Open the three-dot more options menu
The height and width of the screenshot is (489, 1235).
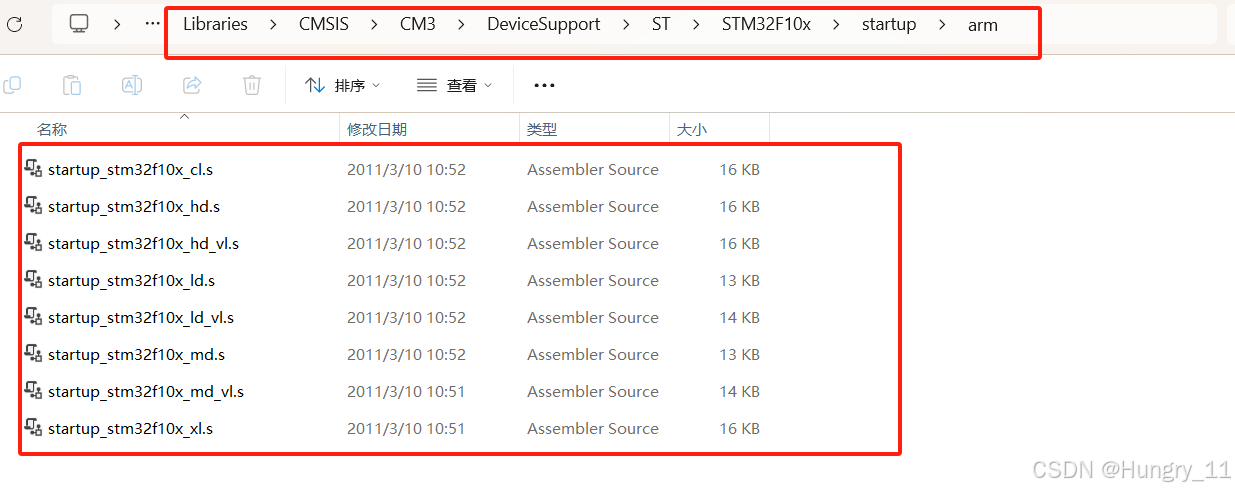(x=544, y=86)
